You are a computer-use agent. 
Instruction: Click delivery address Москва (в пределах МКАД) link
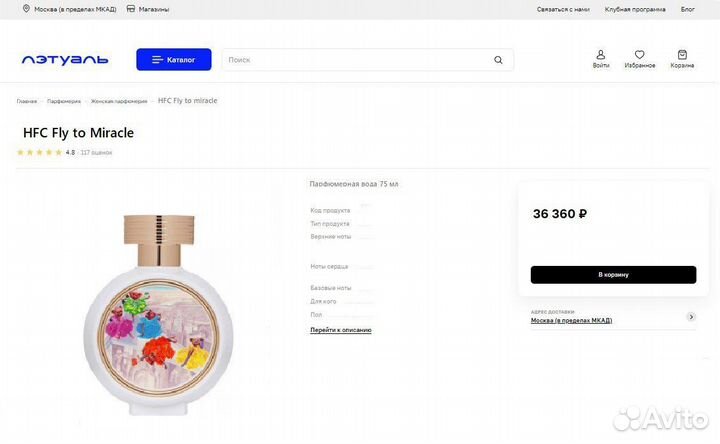[x=571, y=320]
